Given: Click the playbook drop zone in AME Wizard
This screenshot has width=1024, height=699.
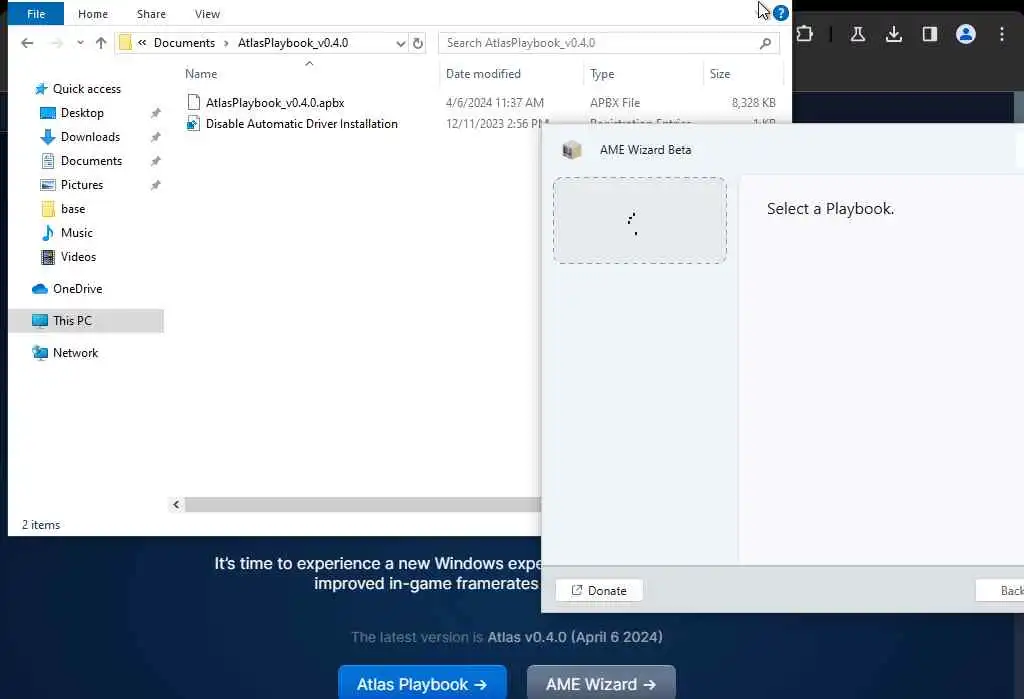Looking at the screenshot, I should point(639,221).
